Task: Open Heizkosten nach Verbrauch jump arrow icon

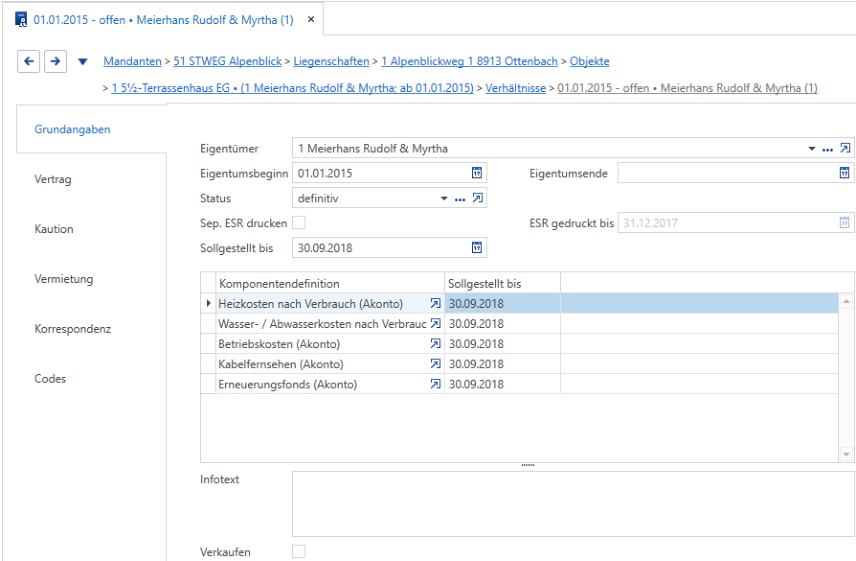Action: tap(435, 303)
